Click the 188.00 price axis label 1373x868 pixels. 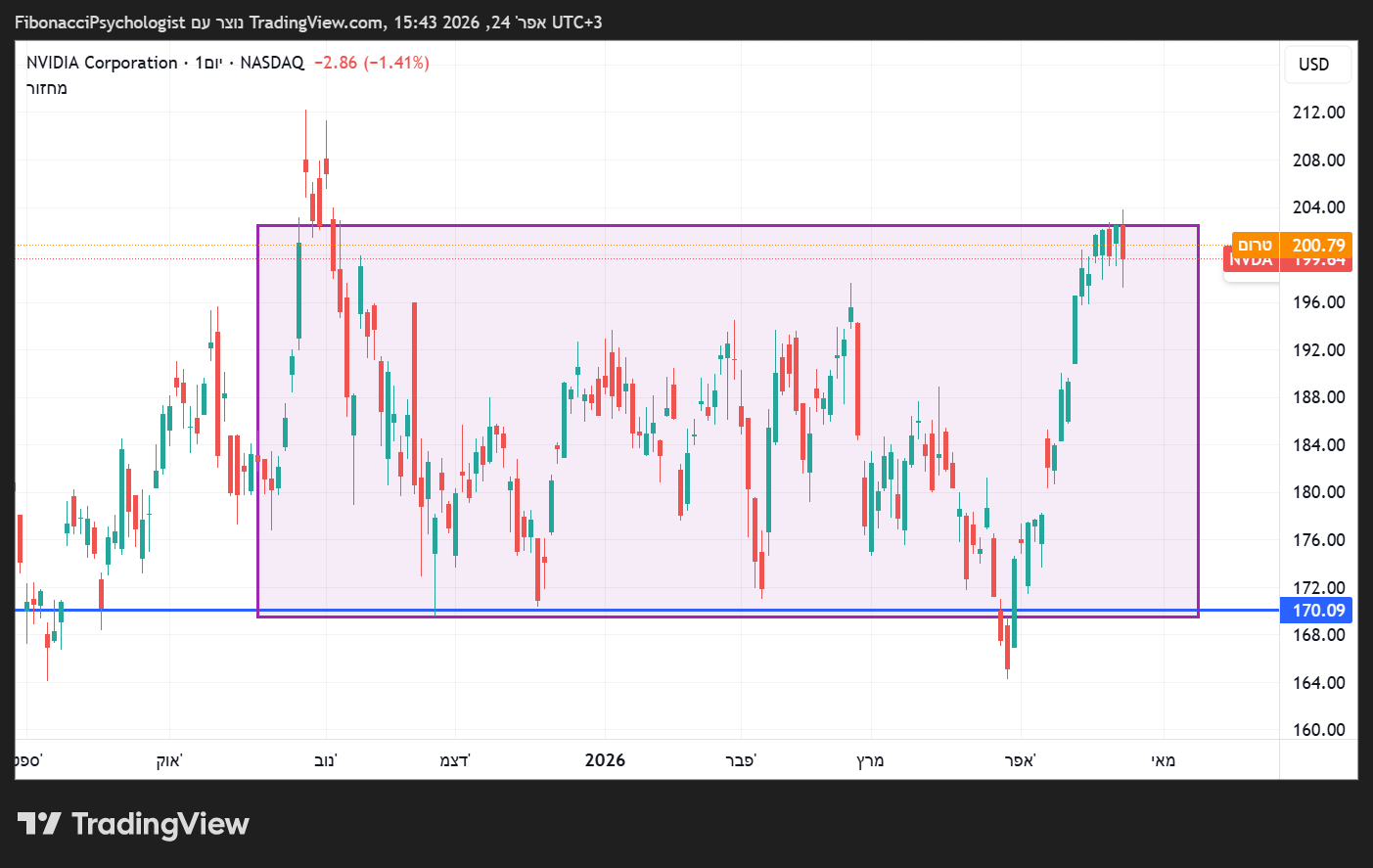[x=1319, y=397]
